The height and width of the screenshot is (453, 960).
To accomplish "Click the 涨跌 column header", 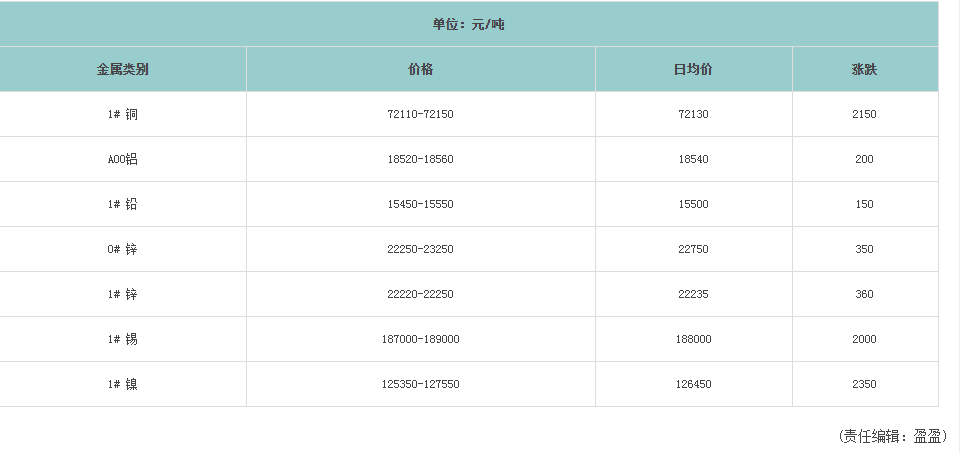I will click(865, 70).
